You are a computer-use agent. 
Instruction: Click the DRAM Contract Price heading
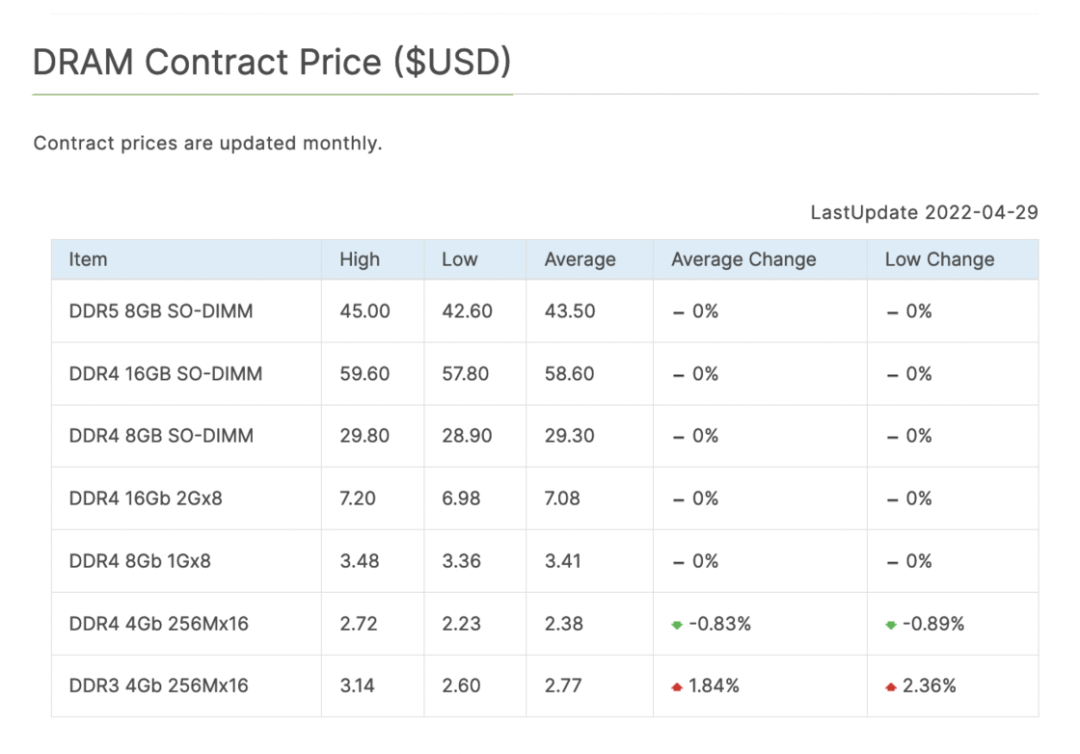272,62
